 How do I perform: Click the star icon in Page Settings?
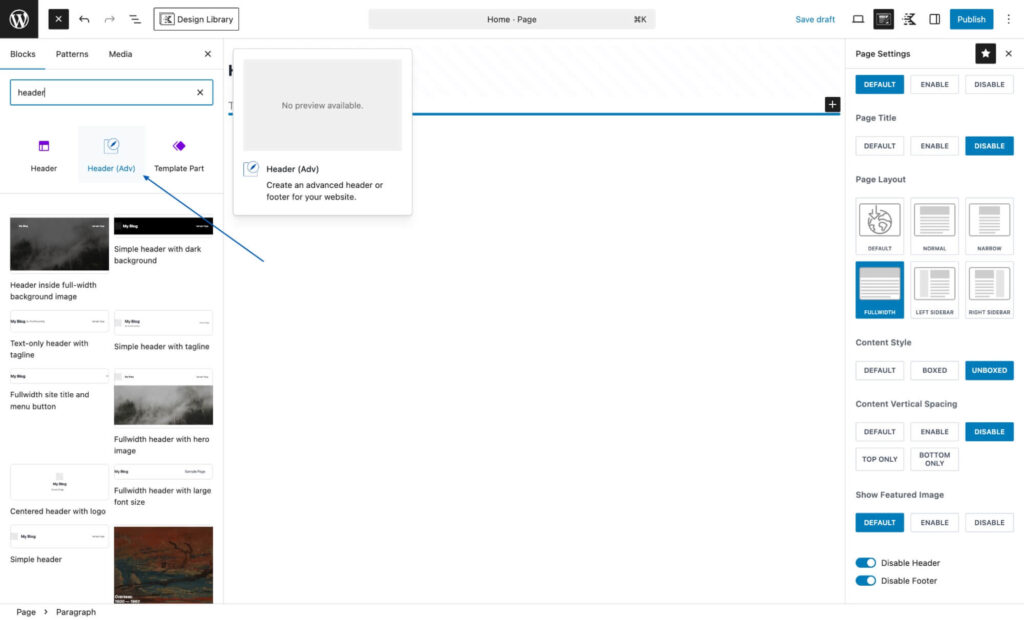coord(985,54)
